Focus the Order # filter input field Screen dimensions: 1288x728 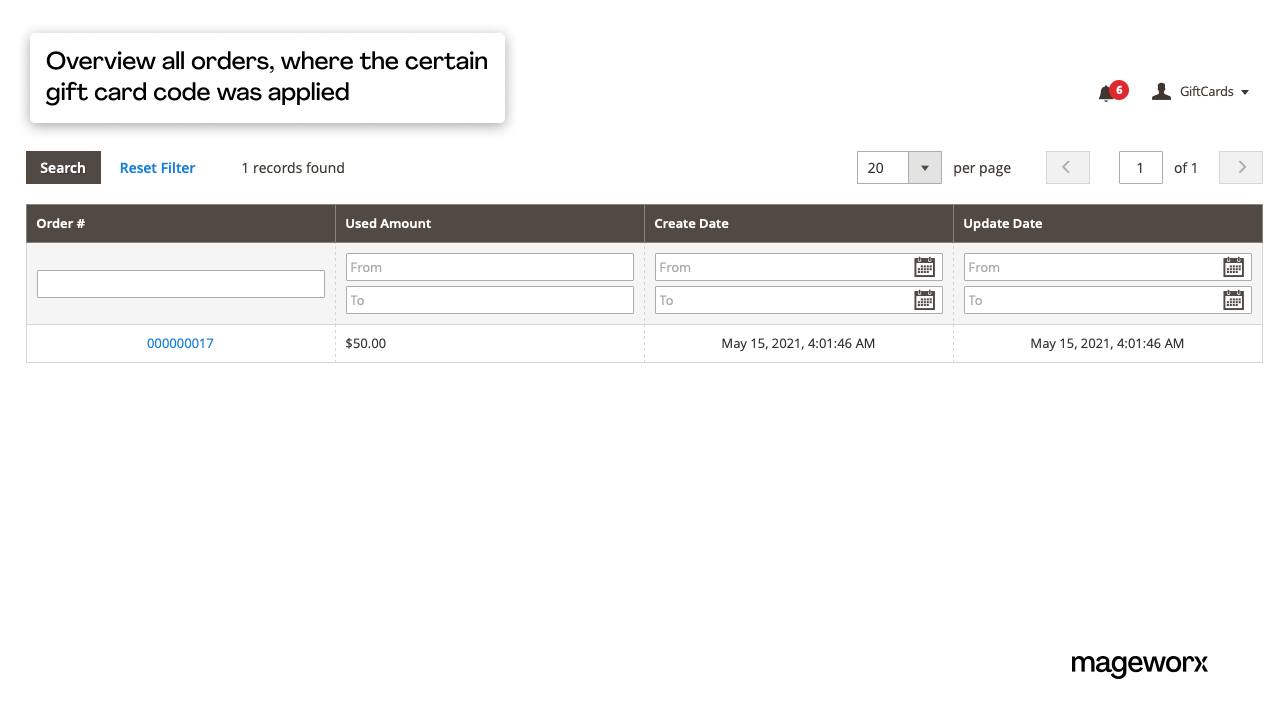[181, 284]
